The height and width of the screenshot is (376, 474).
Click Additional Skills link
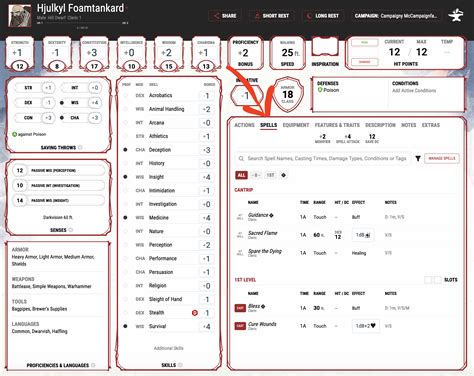(169, 348)
